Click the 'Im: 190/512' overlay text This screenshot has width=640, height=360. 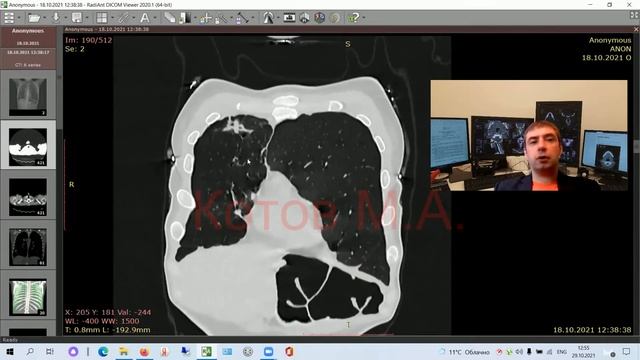88,40
